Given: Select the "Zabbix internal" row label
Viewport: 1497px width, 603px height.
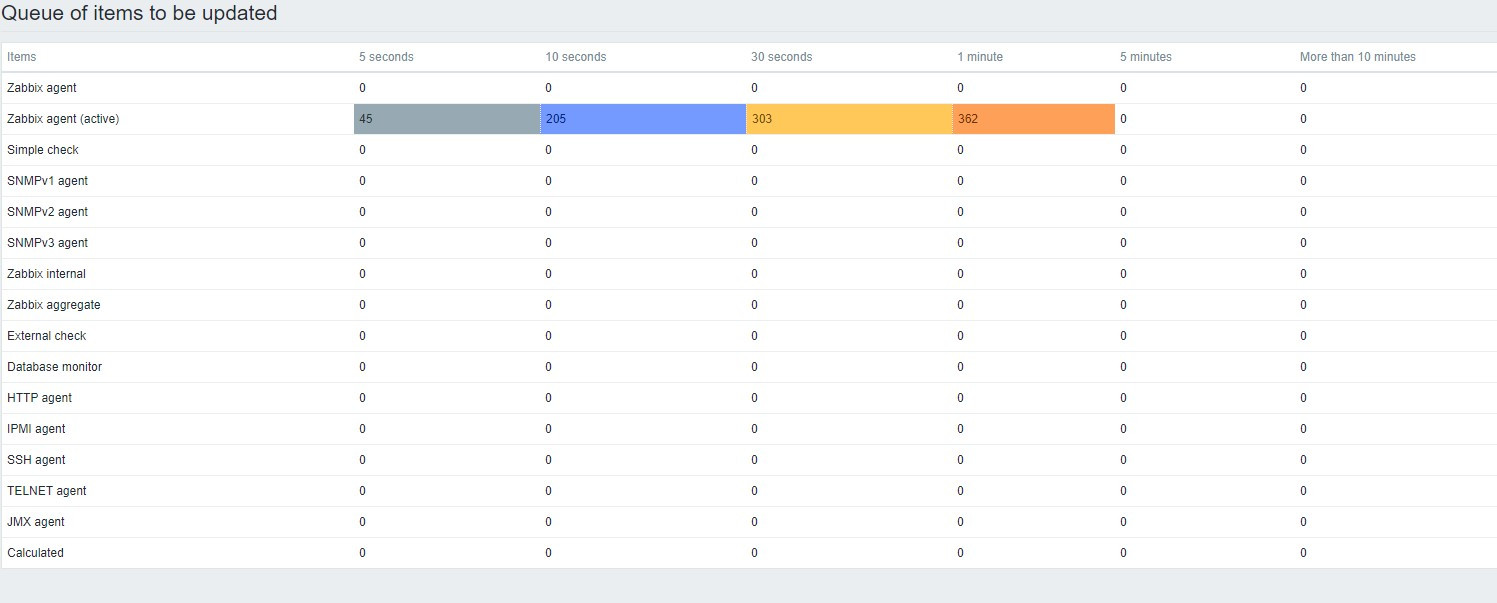Looking at the screenshot, I should point(46,274).
